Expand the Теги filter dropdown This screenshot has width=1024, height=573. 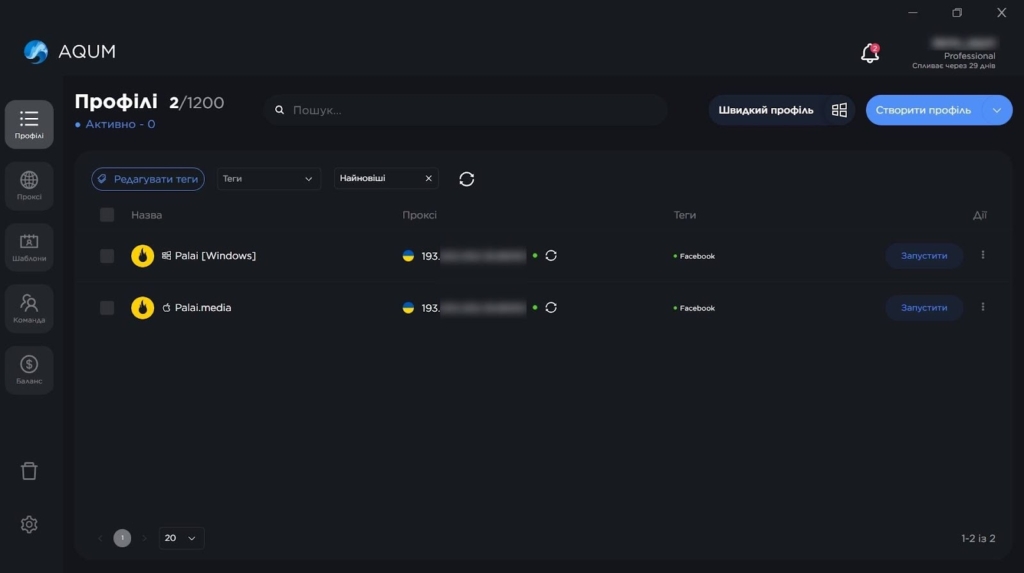(268, 179)
